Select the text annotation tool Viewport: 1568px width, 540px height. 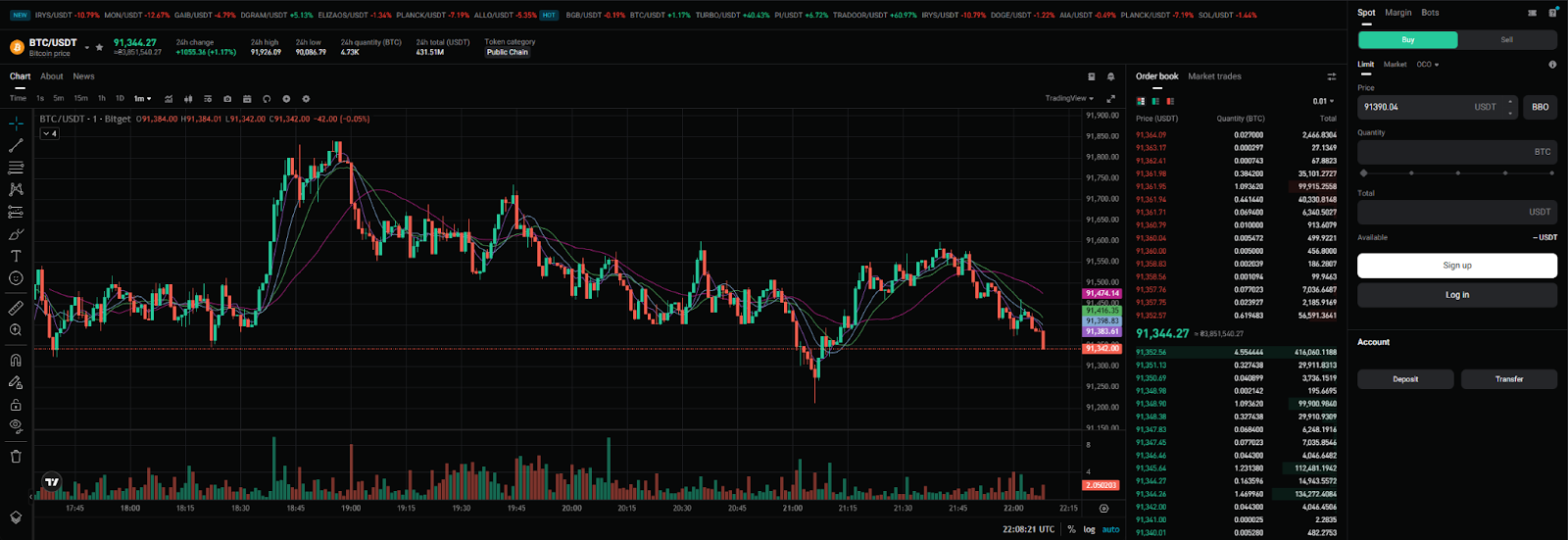click(16, 256)
